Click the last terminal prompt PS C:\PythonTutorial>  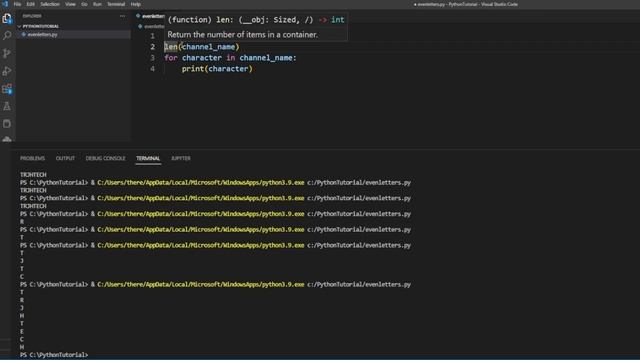(x=54, y=355)
